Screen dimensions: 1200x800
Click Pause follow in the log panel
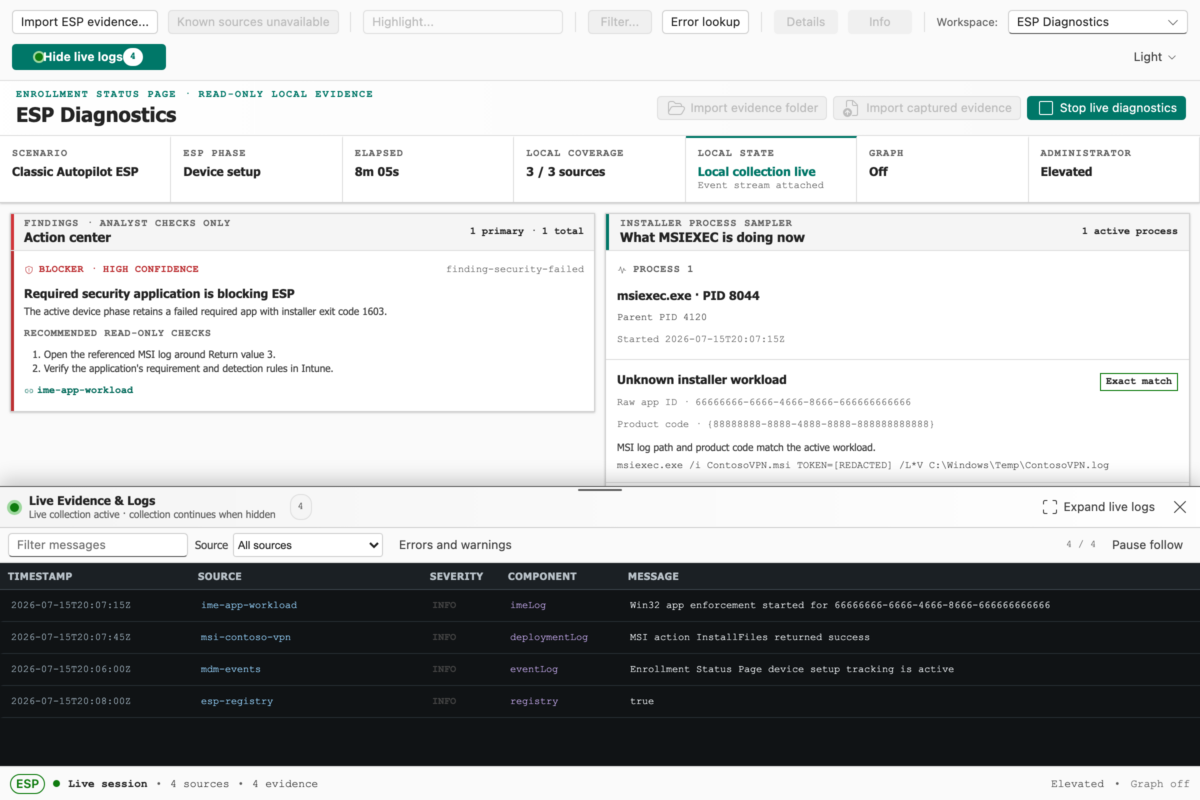pyautogui.click(x=1147, y=545)
